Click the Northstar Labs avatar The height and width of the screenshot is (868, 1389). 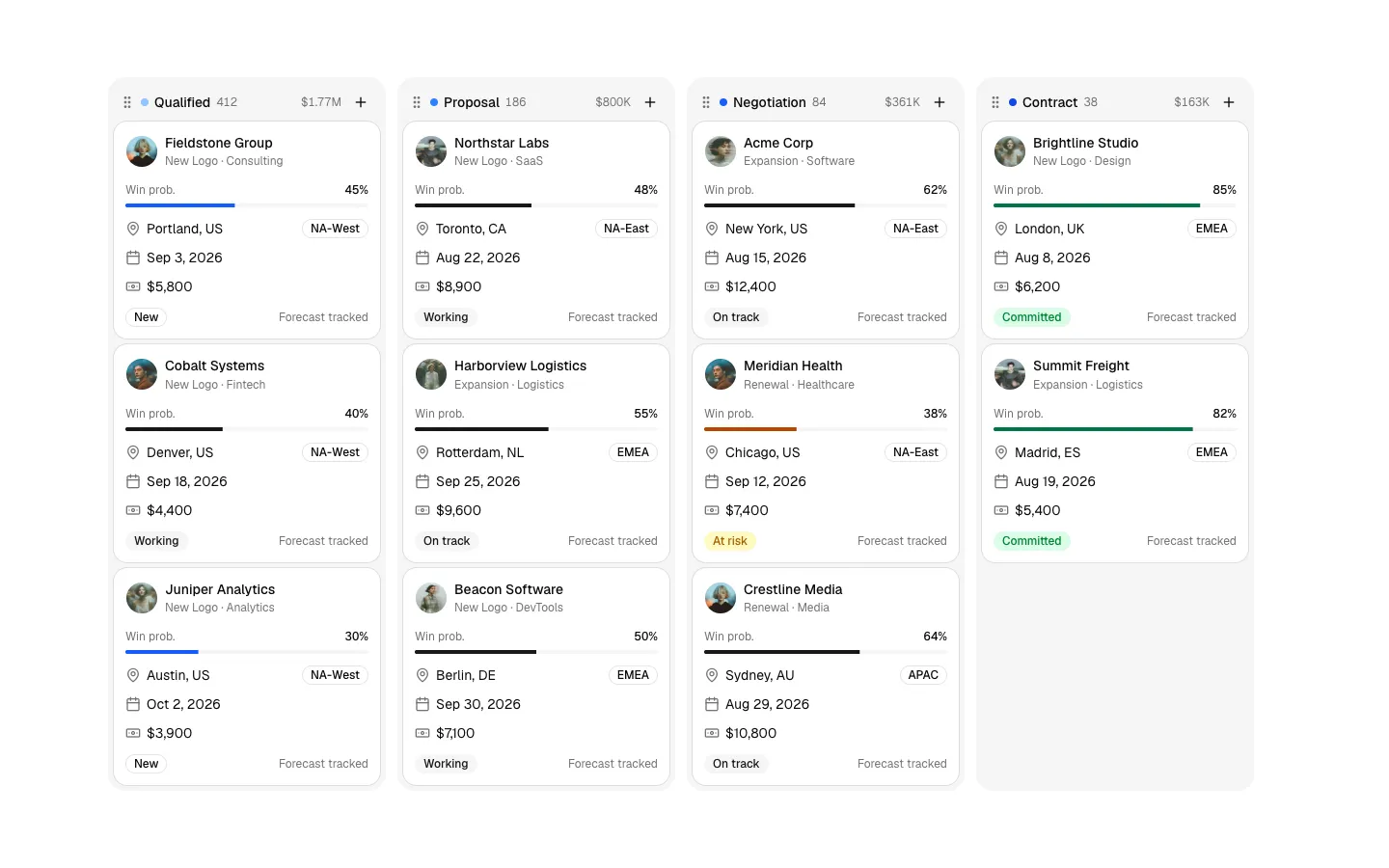(431, 151)
